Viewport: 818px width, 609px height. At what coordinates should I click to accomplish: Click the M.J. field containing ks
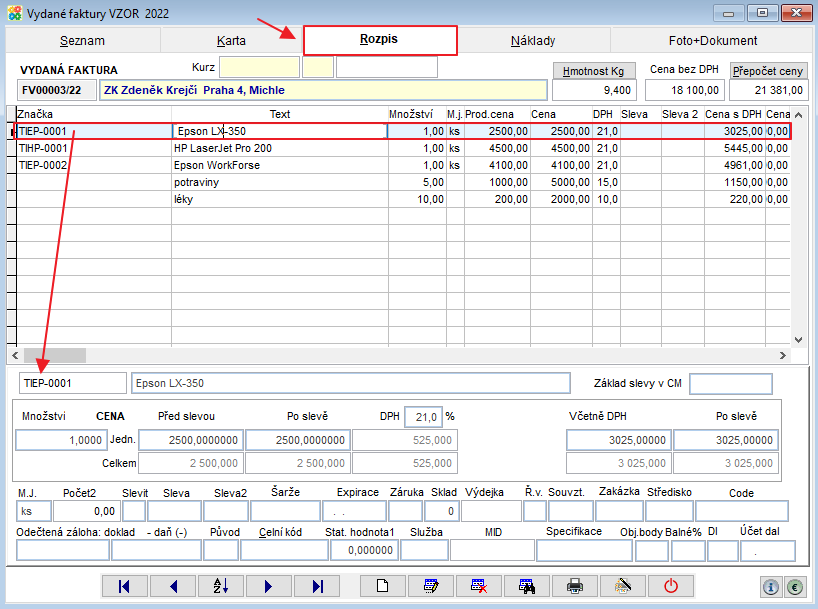pos(34,511)
